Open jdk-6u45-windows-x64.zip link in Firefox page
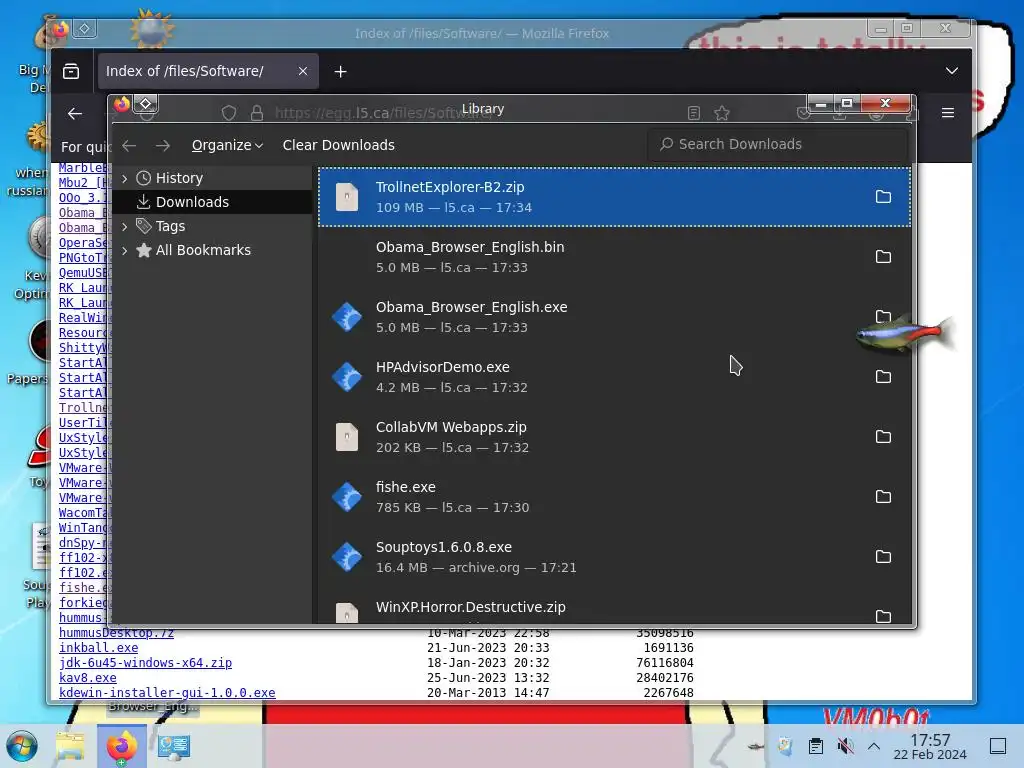 145,663
